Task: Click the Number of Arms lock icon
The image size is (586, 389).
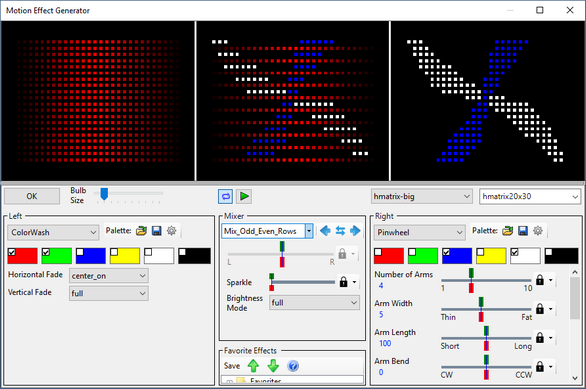Action: coord(540,280)
